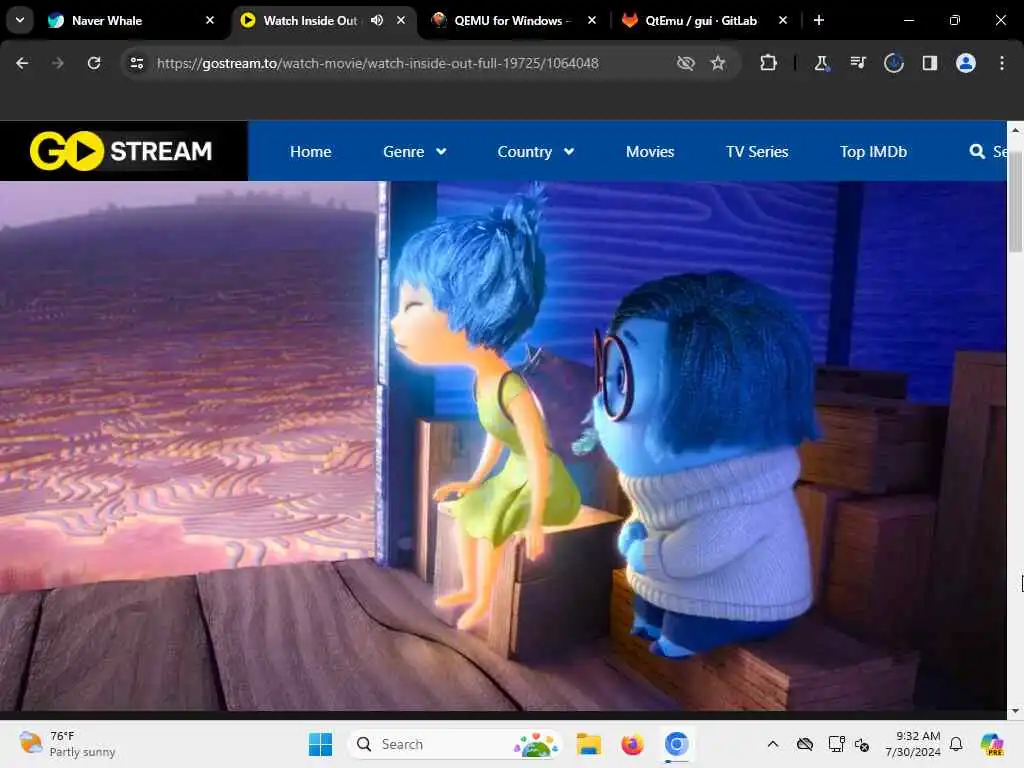Viewport: 1024px width, 768px height.
Task: Go to the Home page link
Action: pyautogui.click(x=311, y=152)
